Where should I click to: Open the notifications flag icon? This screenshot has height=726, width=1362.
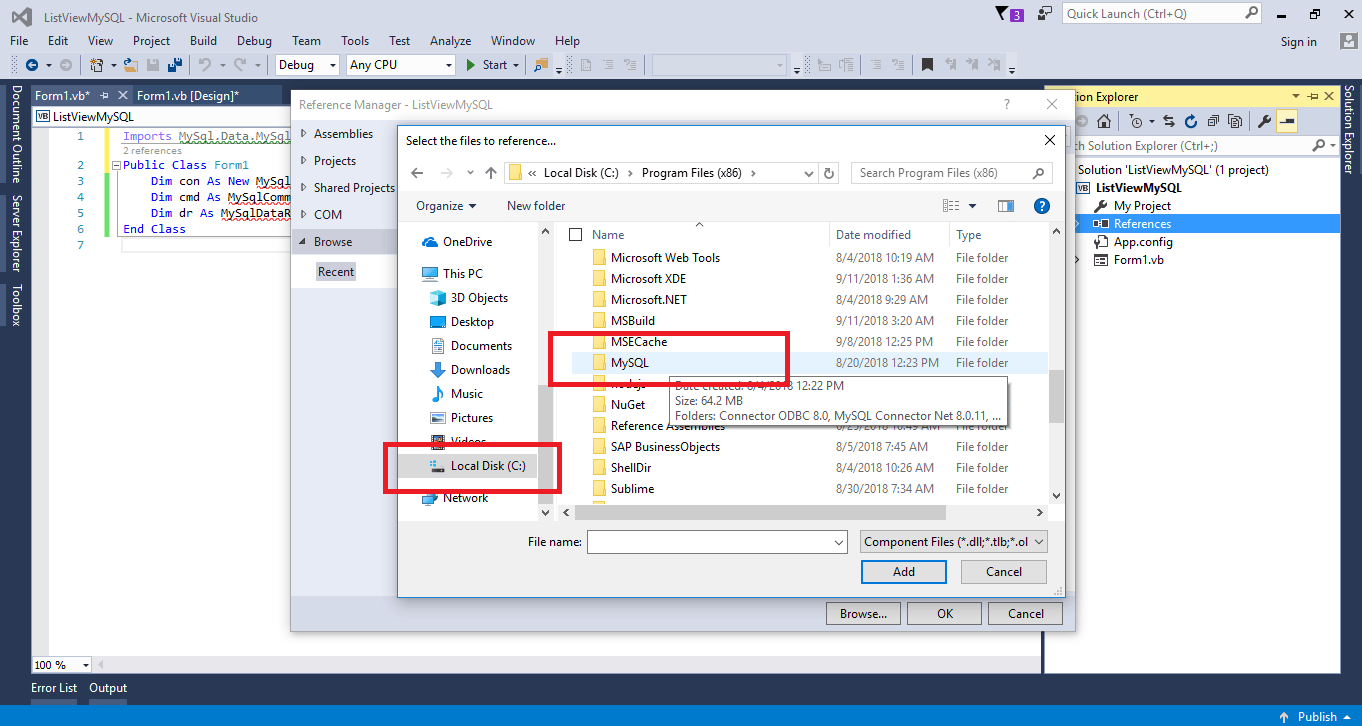pyautogui.click(x=1003, y=14)
